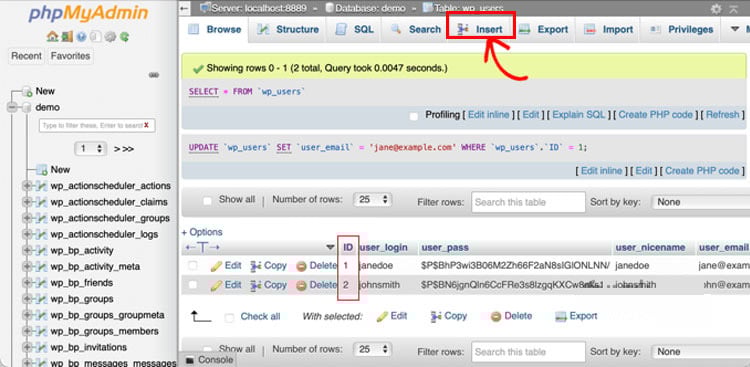The height and width of the screenshot is (367, 750).
Task: Edit selected rows in With selected bar
Action: pos(392,316)
